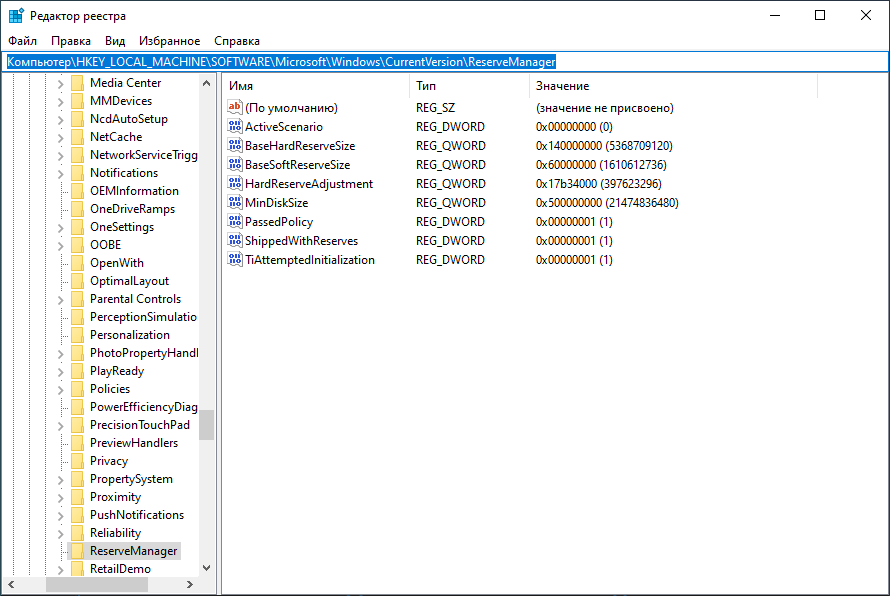
Task: Open the Избранное menu
Action: pyautogui.click(x=169, y=41)
